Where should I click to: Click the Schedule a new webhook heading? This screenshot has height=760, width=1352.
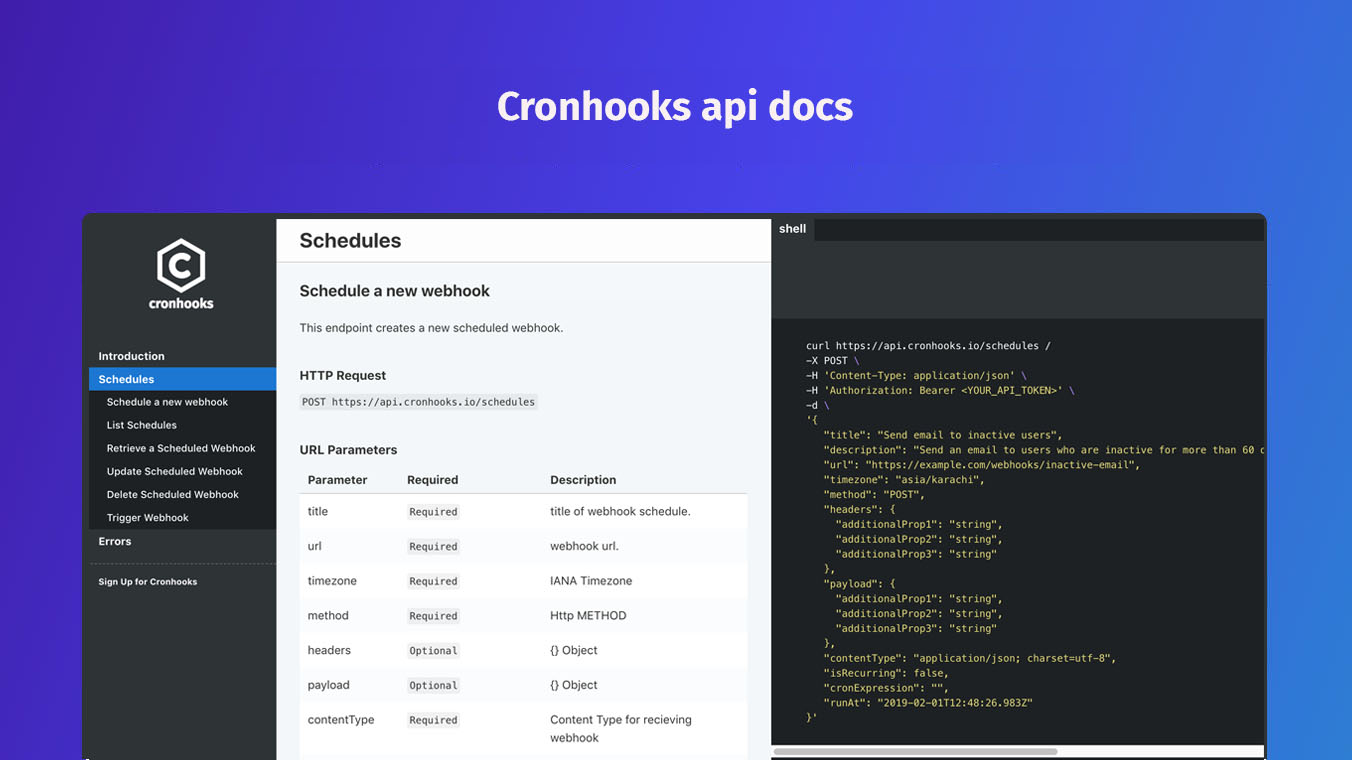point(394,291)
